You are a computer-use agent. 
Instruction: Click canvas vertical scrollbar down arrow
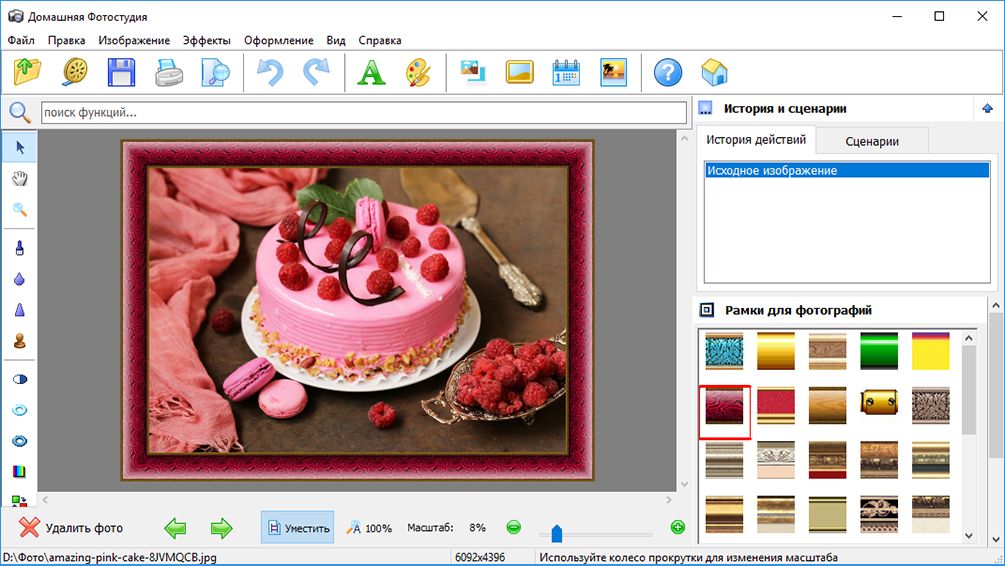point(684,484)
